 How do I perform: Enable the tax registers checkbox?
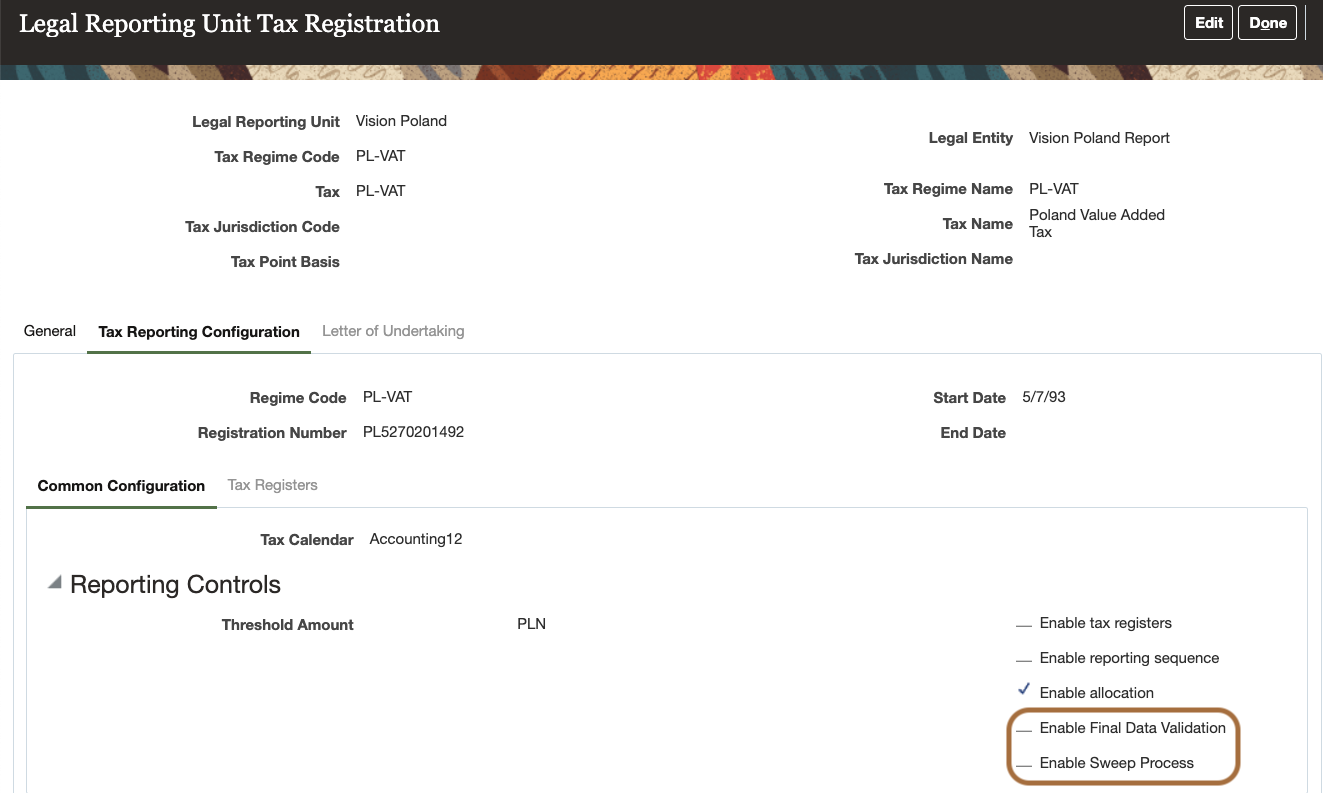pos(1023,623)
